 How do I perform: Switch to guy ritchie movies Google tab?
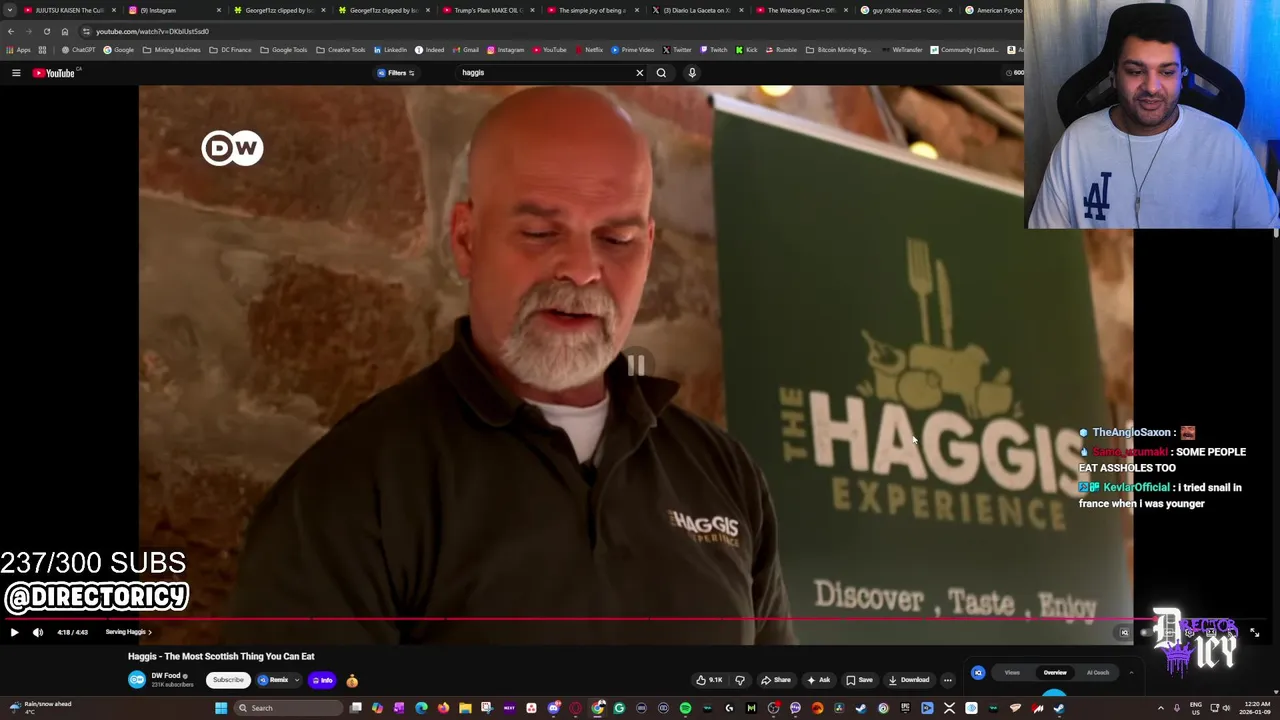pos(904,10)
